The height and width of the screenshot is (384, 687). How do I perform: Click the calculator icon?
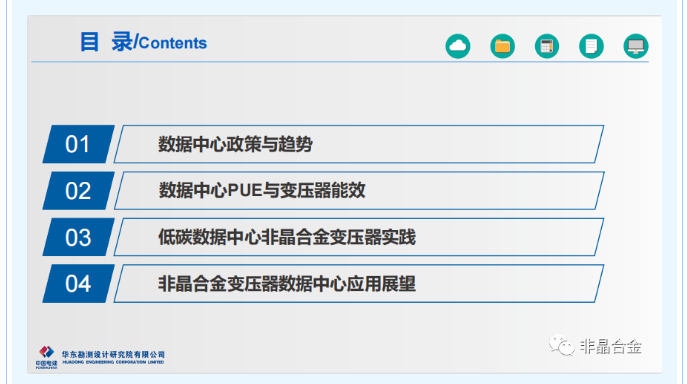click(x=547, y=46)
